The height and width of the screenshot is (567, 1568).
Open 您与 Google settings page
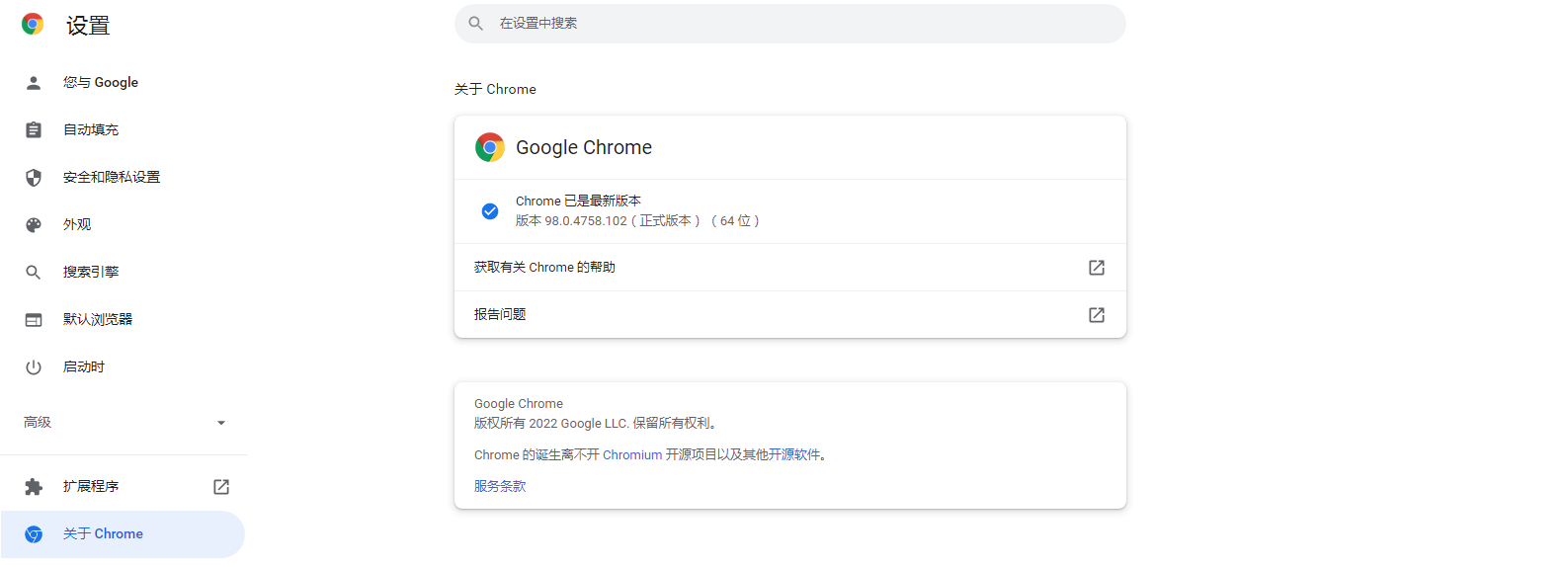click(x=123, y=83)
